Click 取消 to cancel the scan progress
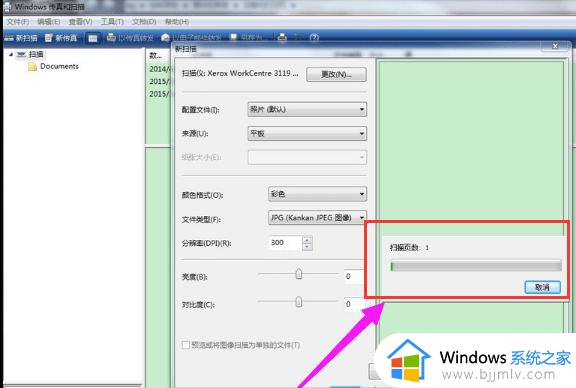 click(543, 287)
